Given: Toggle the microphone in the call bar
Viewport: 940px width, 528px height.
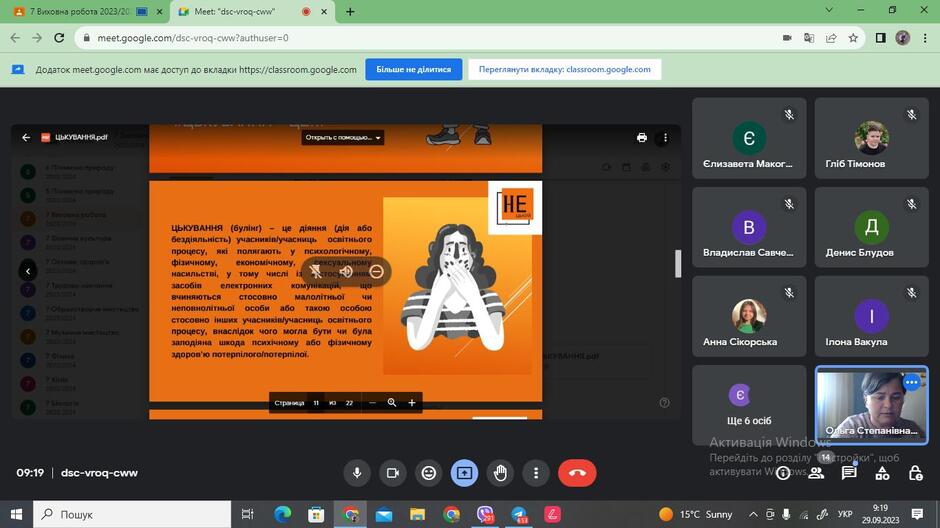Looking at the screenshot, I should click(x=357, y=473).
